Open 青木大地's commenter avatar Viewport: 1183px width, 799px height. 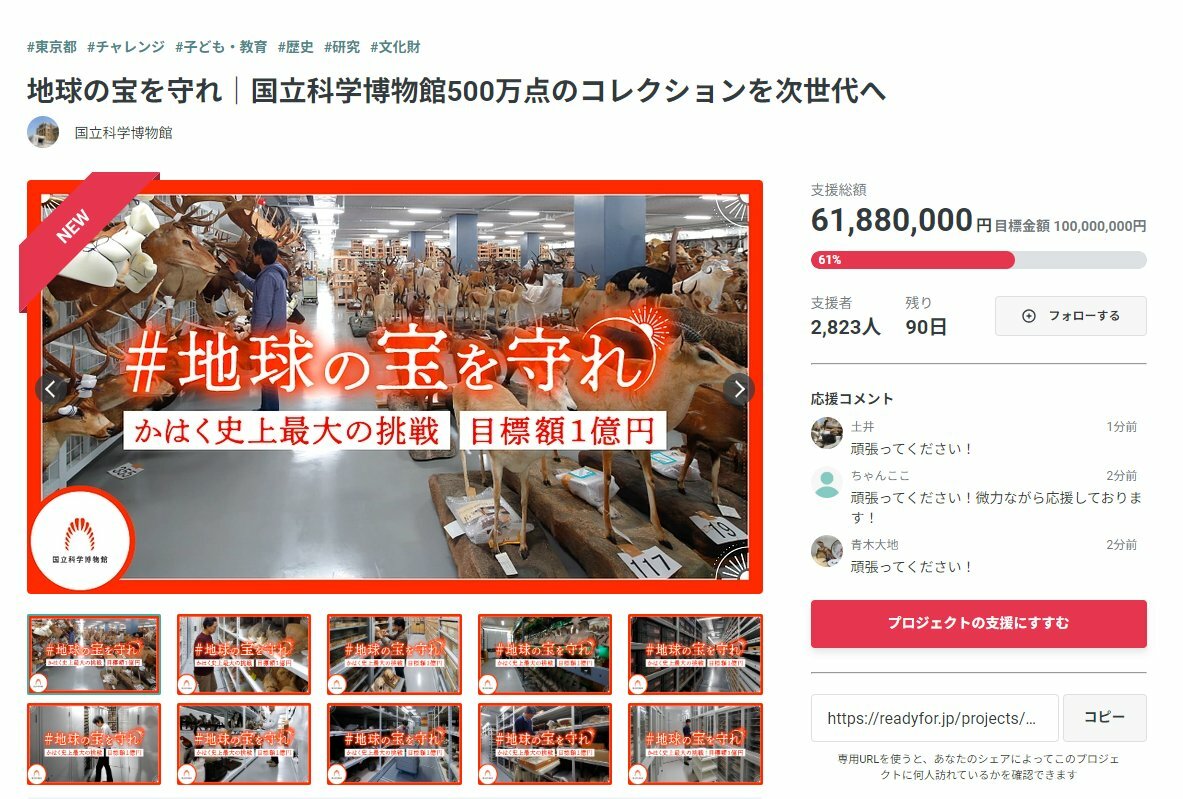827,551
